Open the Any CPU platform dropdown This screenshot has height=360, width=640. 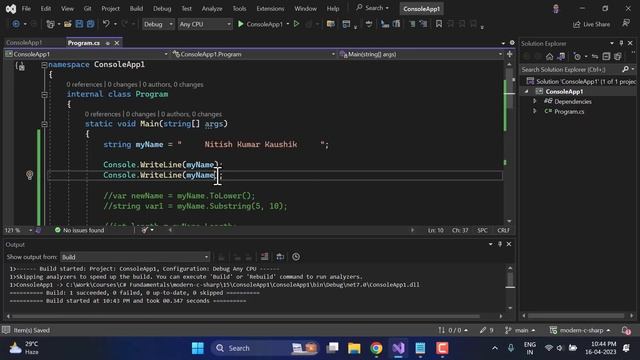click(x=205, y=24)
